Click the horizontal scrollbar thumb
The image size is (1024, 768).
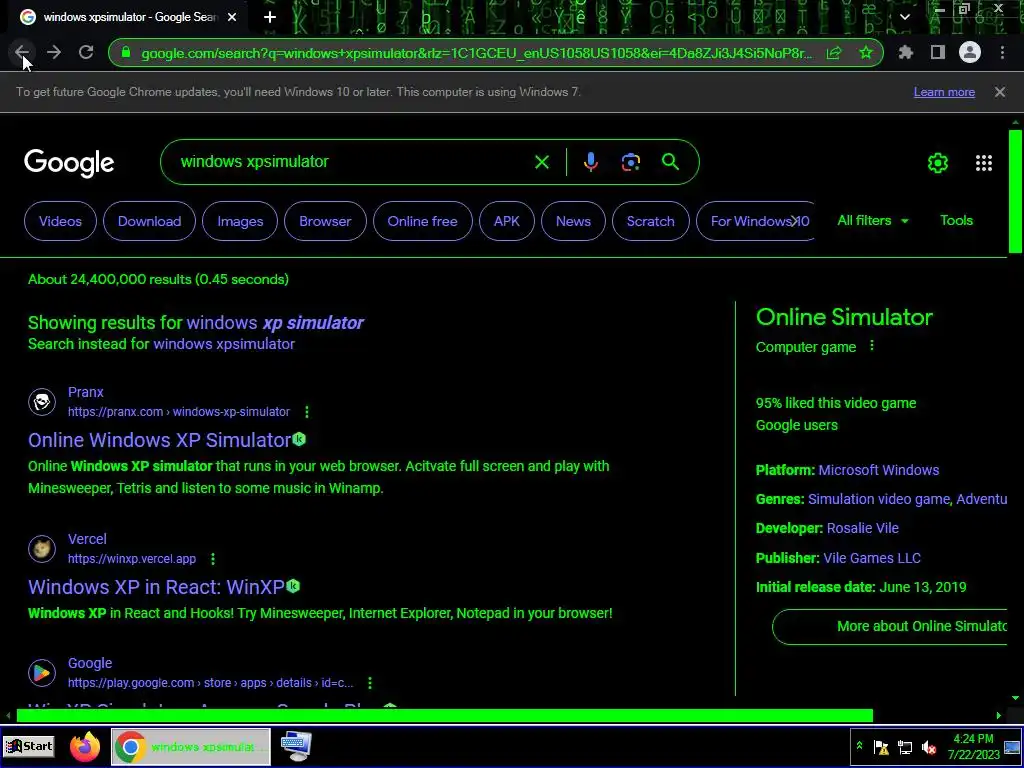[x=444, y=716]
